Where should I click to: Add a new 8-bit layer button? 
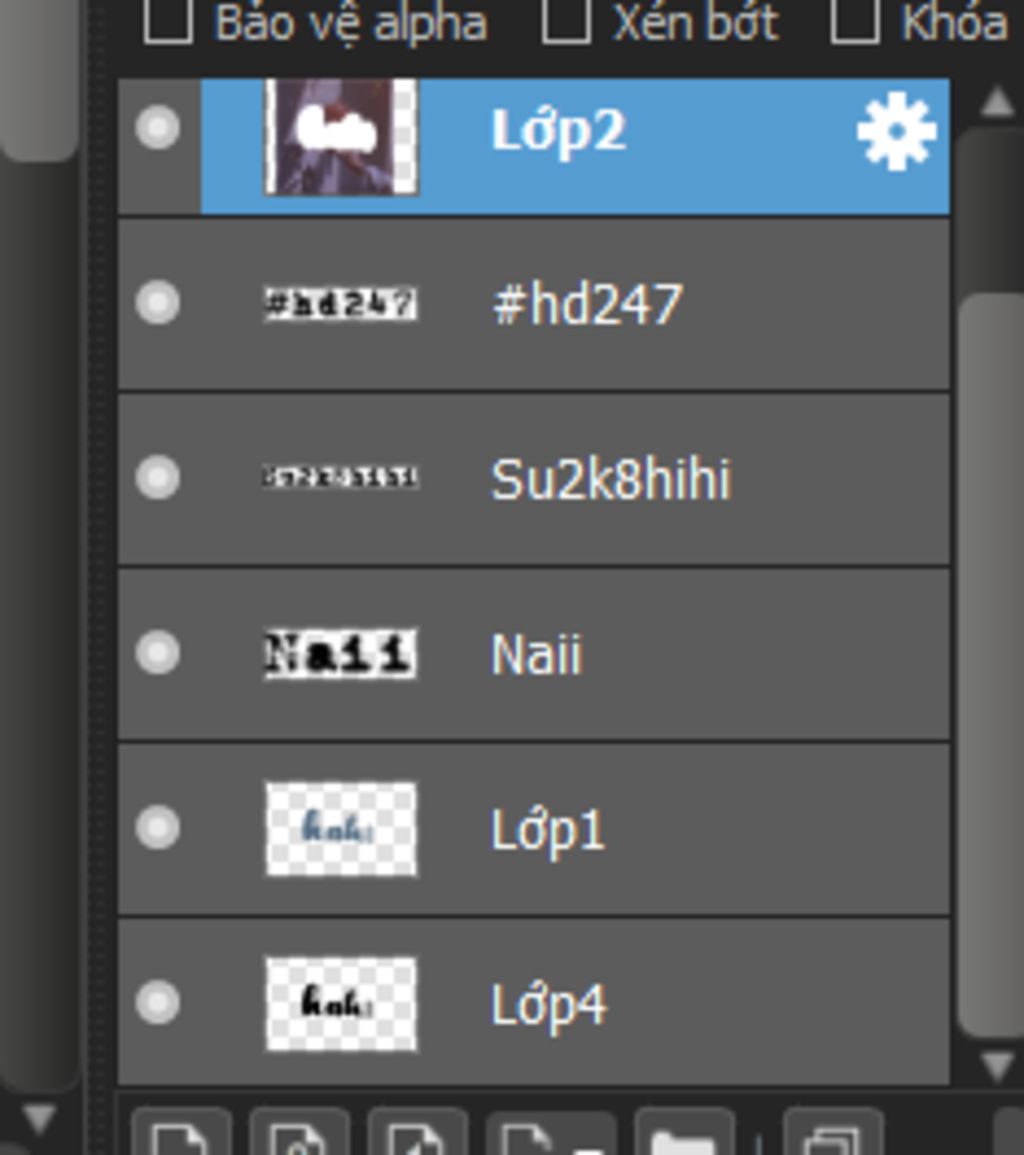(299, 1132)
